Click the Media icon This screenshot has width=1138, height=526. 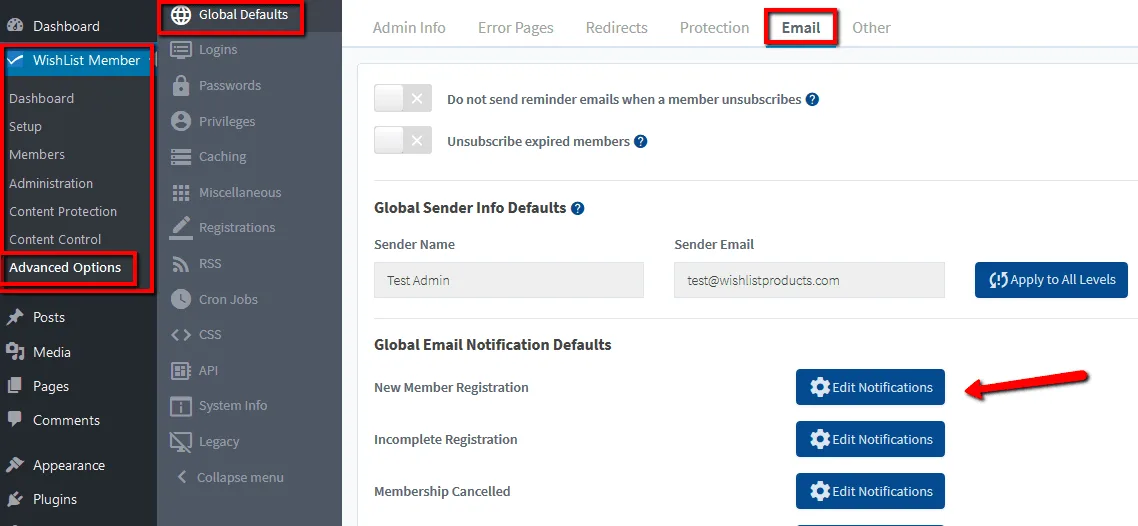pyautogui.click(x=15, y=352)
